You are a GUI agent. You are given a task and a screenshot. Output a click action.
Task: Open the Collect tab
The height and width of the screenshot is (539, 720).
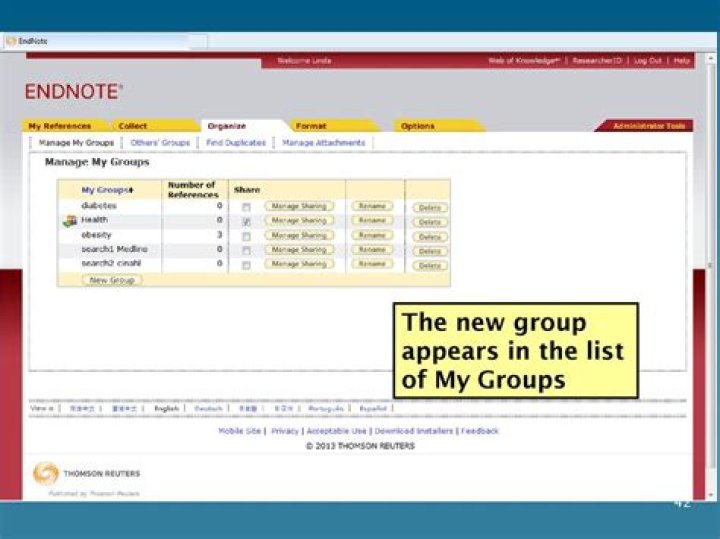(133, 126)
